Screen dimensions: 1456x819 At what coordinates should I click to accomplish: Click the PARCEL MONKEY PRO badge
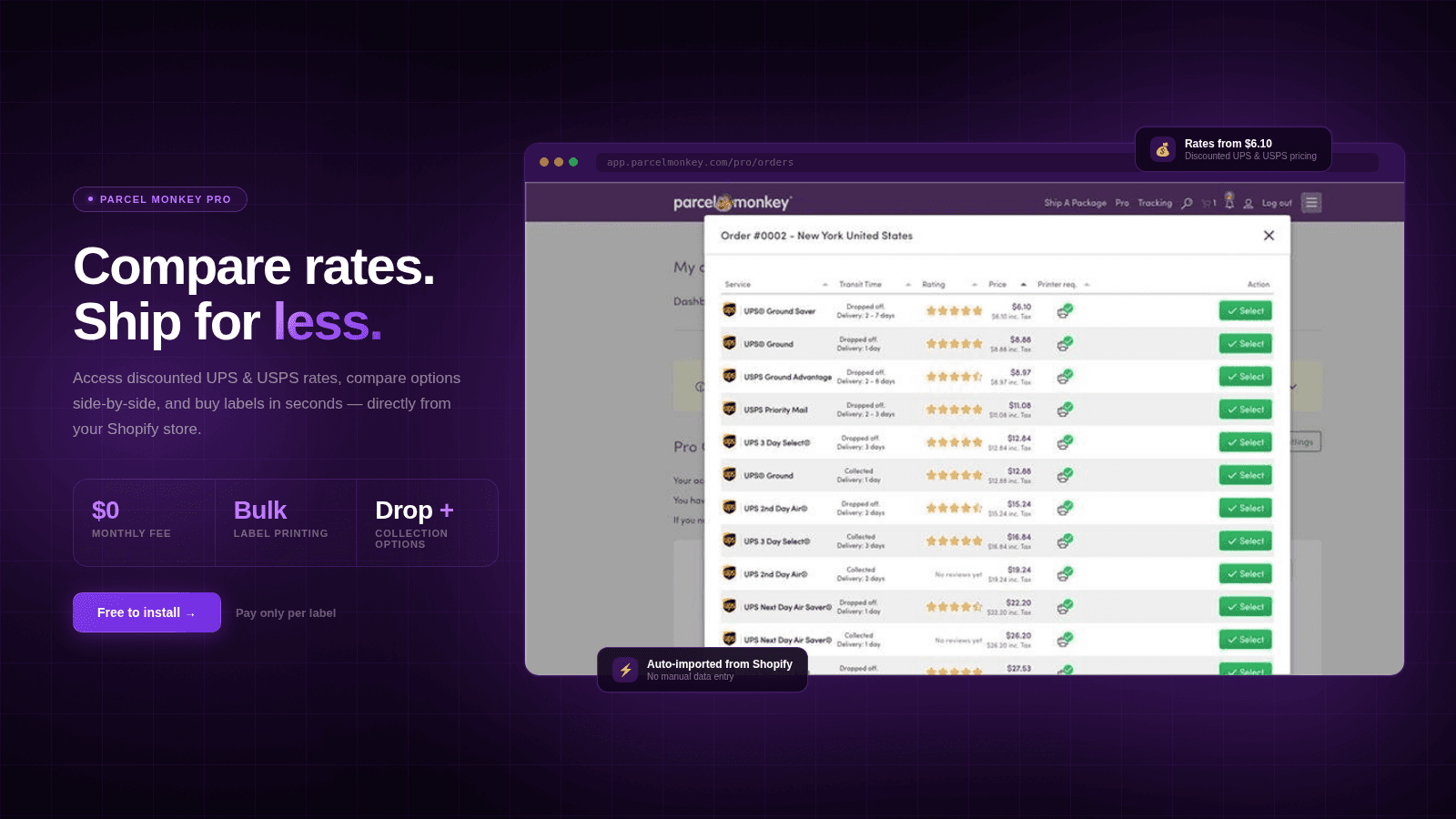160,199
